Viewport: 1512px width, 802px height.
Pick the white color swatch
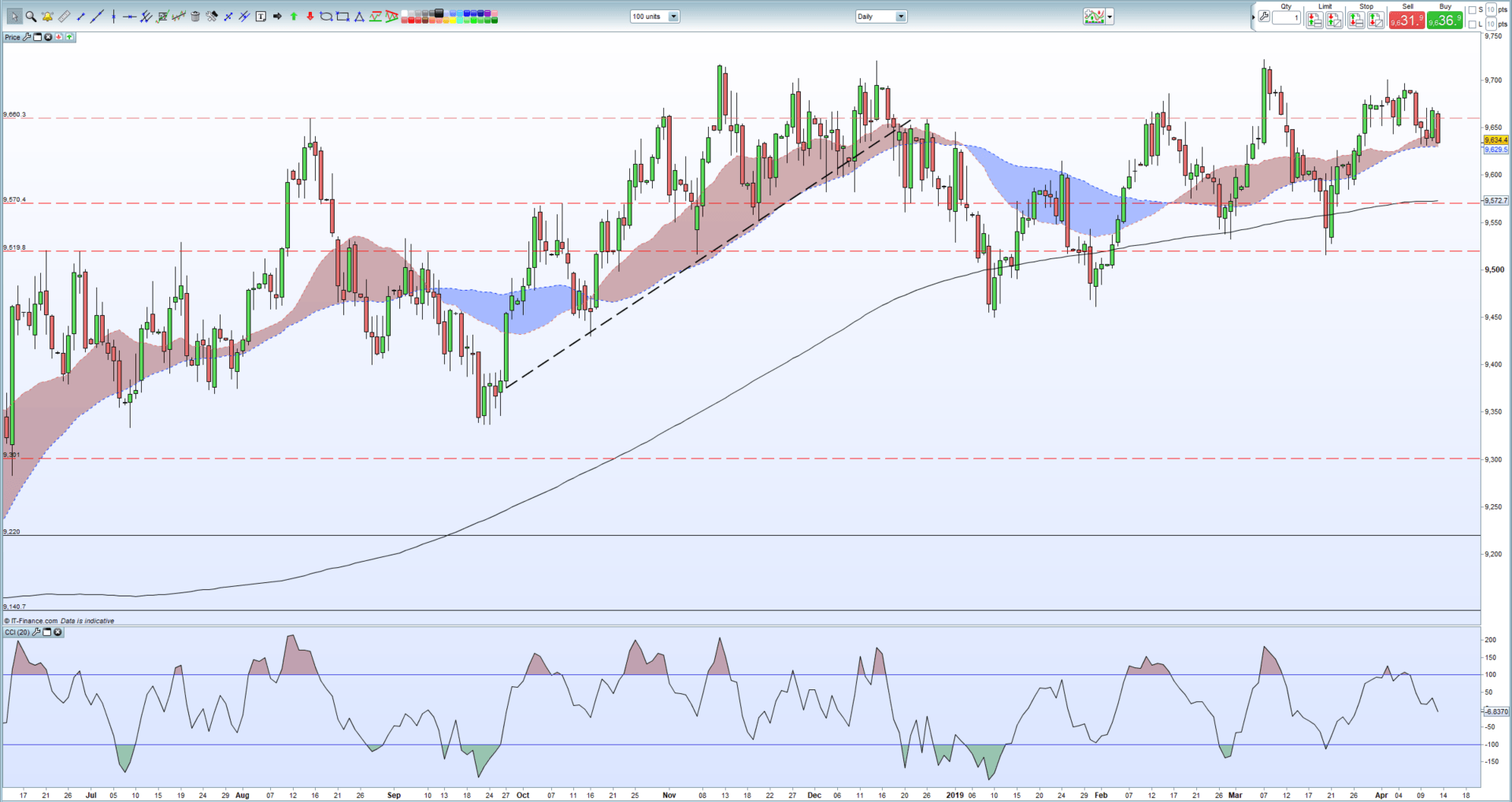tap(404, 13)
